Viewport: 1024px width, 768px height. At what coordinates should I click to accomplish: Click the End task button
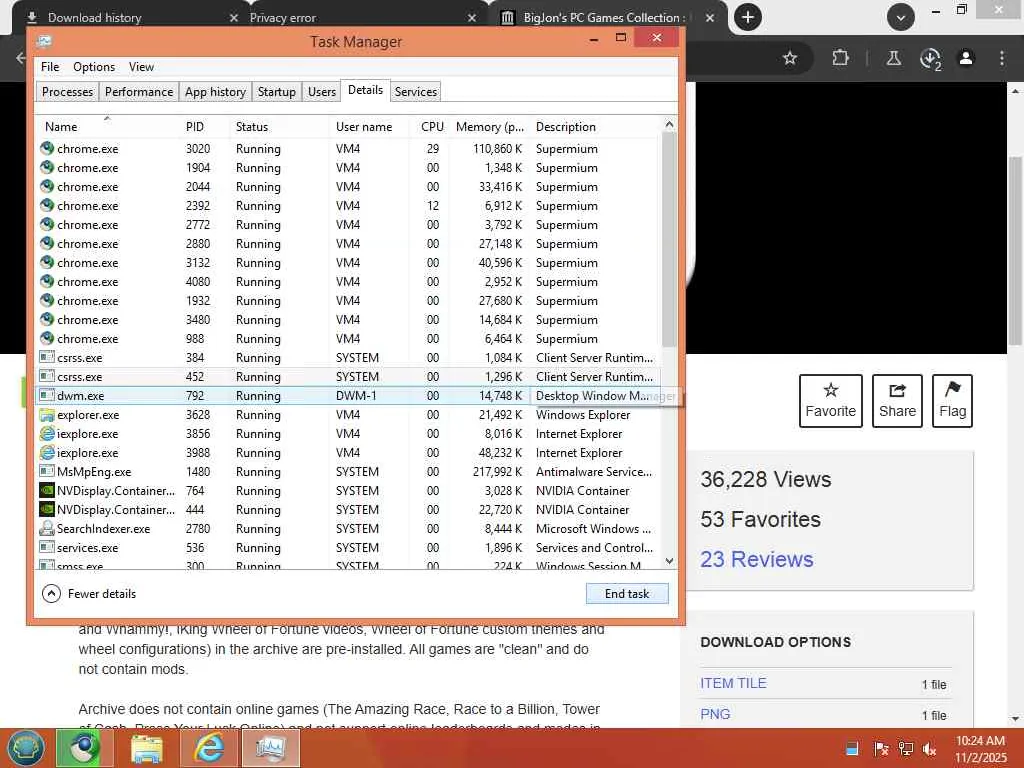tap(627, 593)
